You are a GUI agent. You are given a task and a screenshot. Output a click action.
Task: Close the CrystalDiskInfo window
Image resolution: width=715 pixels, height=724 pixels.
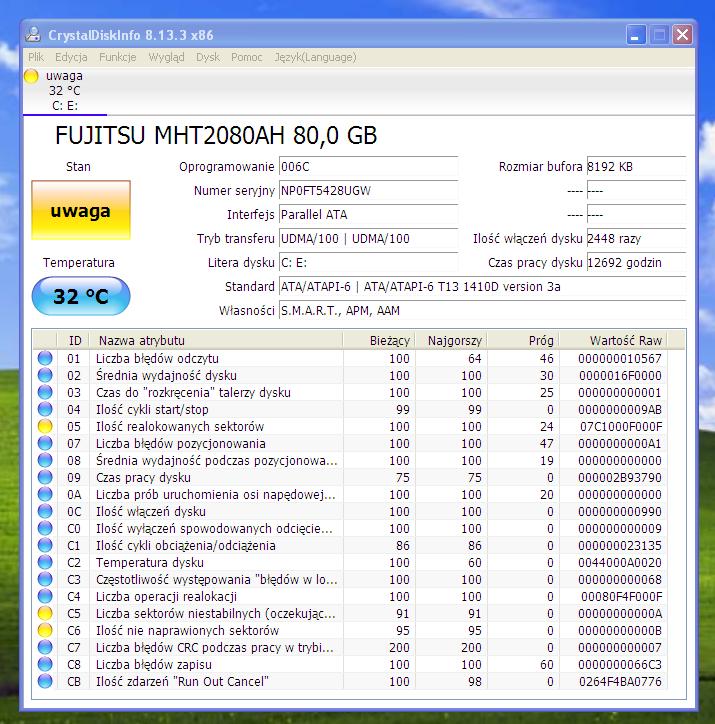[683, 35]
